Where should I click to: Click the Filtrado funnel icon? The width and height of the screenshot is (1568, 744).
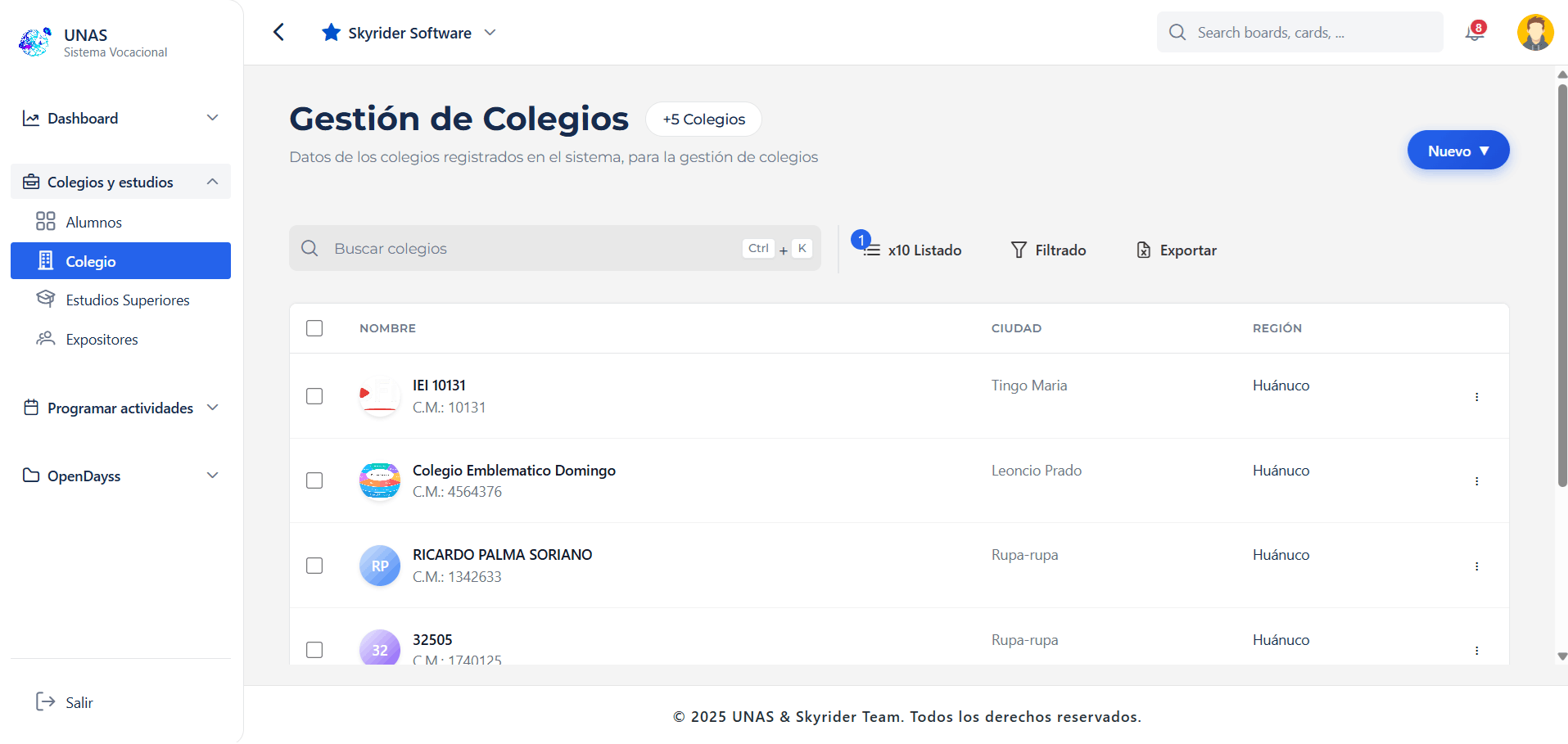click(x=1019, y=250)
